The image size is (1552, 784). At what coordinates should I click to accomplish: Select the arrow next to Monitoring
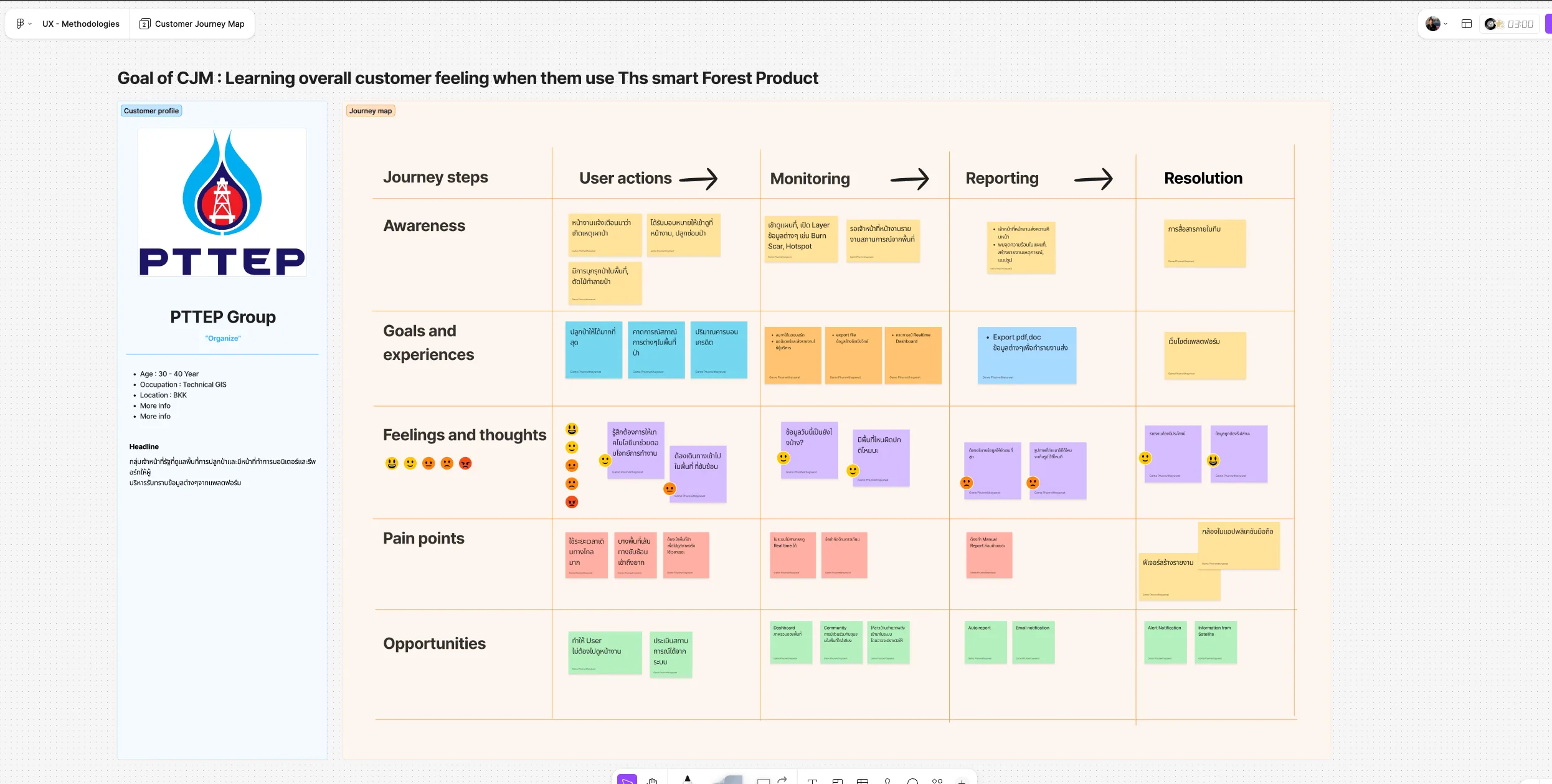pyautogui.click(x=910, y=179)
